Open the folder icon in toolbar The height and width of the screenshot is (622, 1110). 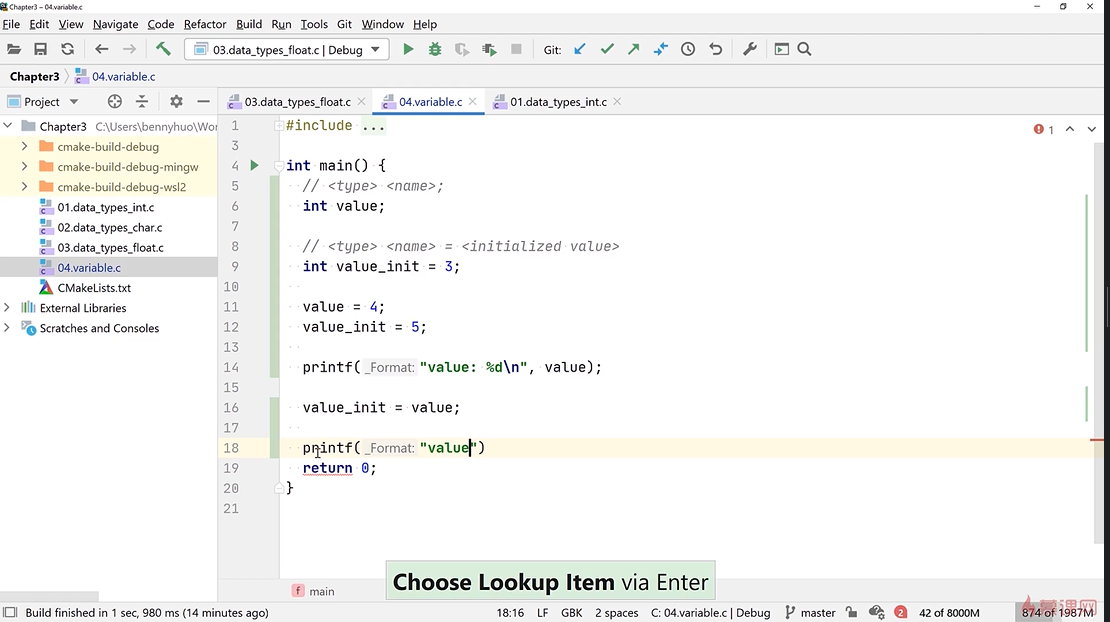13,50
